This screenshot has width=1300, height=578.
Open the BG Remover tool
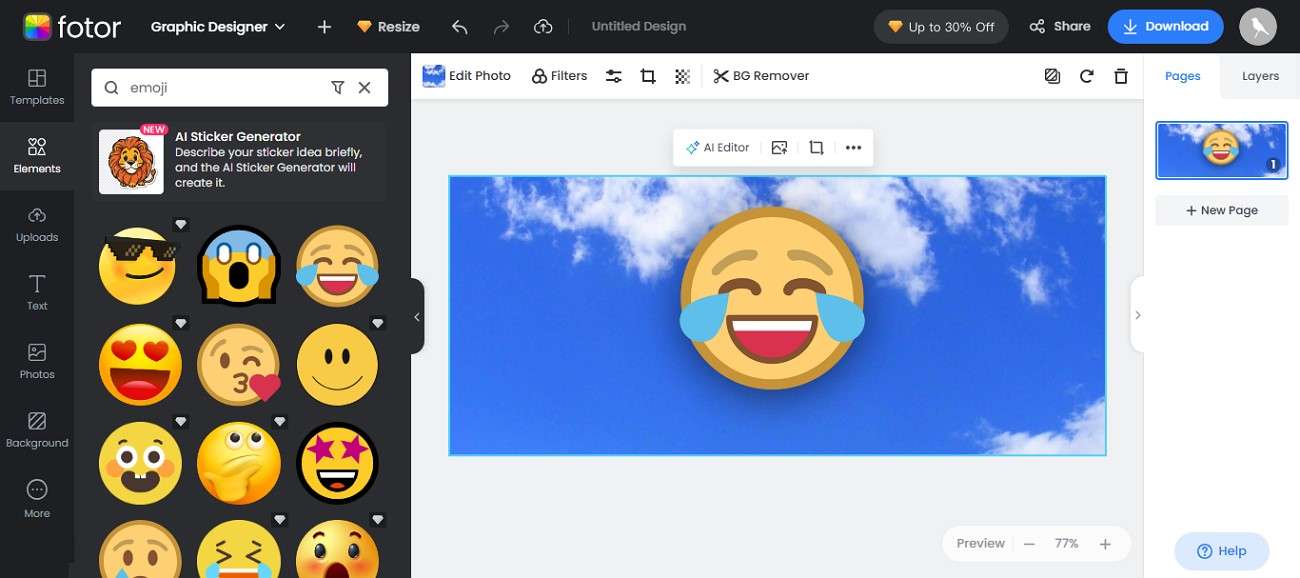[761, 76]
